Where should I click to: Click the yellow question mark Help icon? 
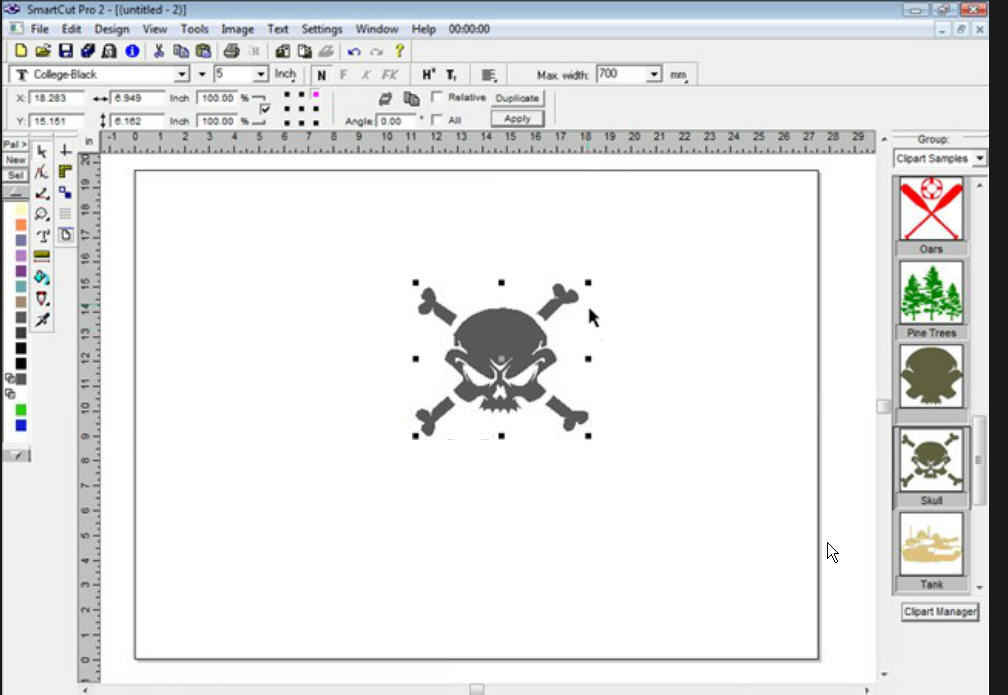click(x=399, y=50)
